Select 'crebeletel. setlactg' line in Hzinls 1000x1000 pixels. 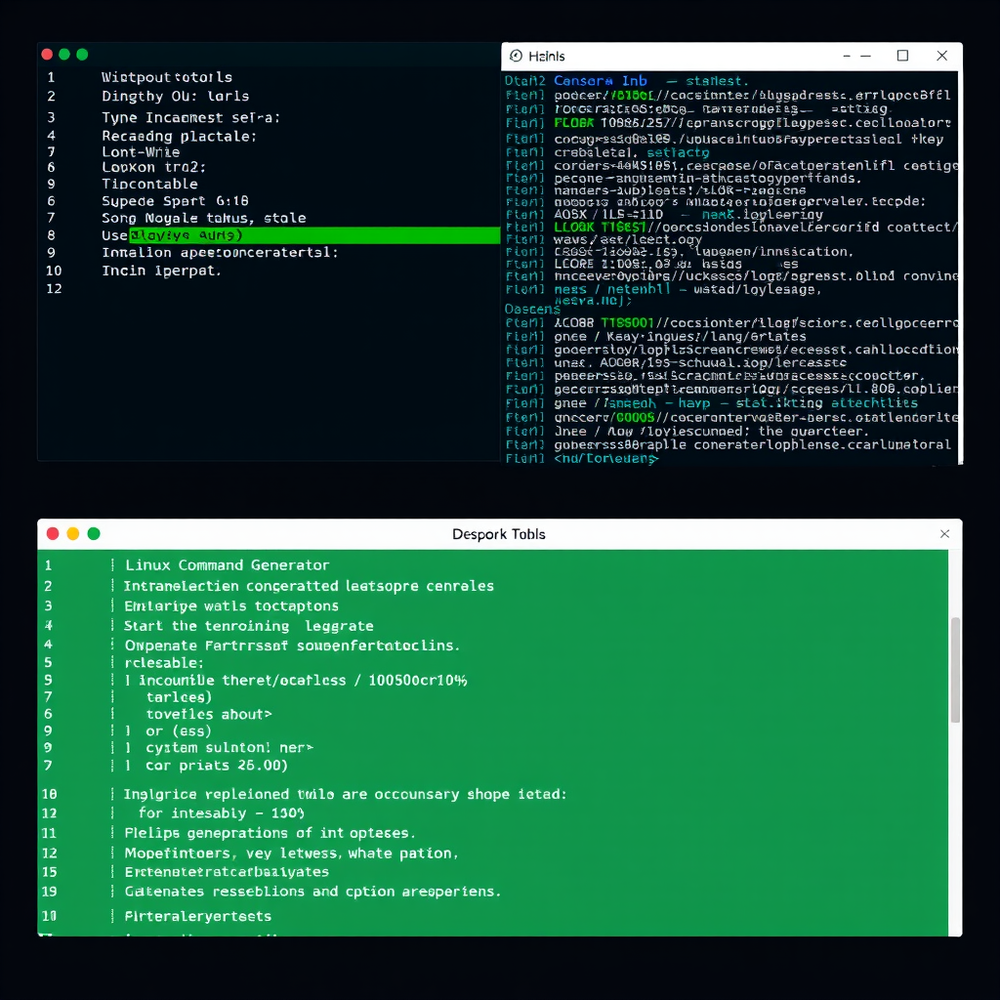click(x=631, y=152)
